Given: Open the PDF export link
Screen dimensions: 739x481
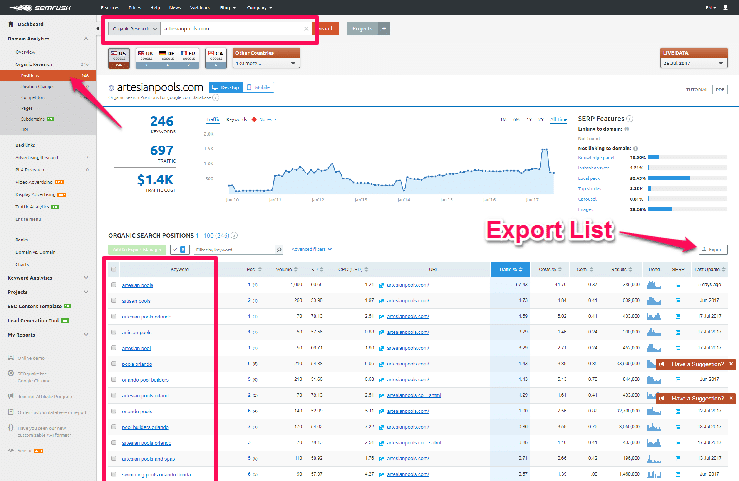Looking at the screenshot, I should pos(720,89).
